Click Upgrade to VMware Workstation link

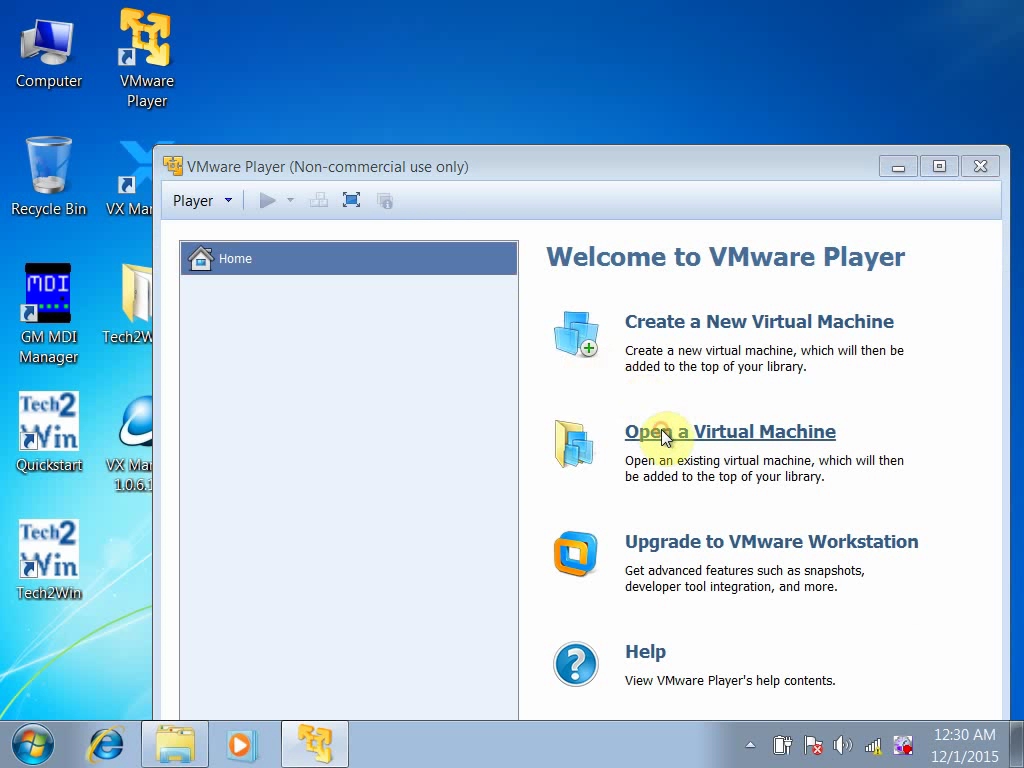pyautogui.click(x=771, y=541)
